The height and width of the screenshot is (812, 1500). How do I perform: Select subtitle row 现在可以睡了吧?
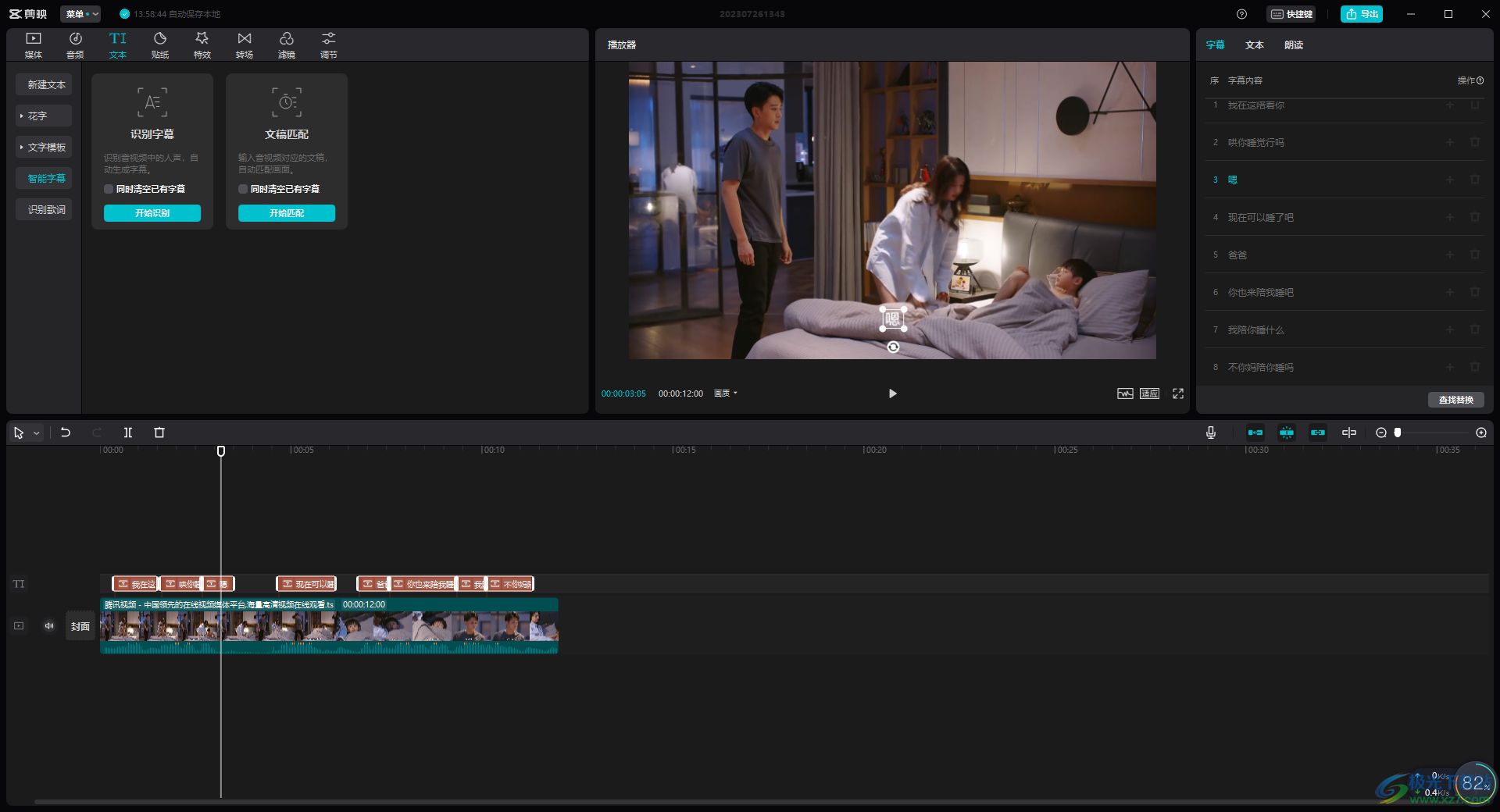(1344, 217)
